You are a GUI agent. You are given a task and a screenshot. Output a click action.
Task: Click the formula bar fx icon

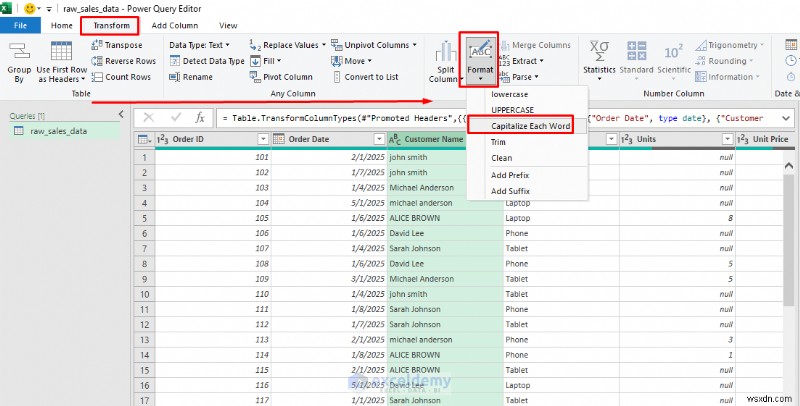coord(200,118)
